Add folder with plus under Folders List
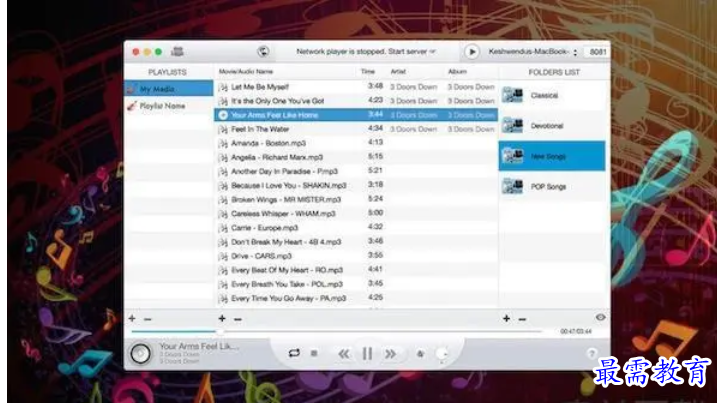The image size is (717, 403). click(507, 318)
